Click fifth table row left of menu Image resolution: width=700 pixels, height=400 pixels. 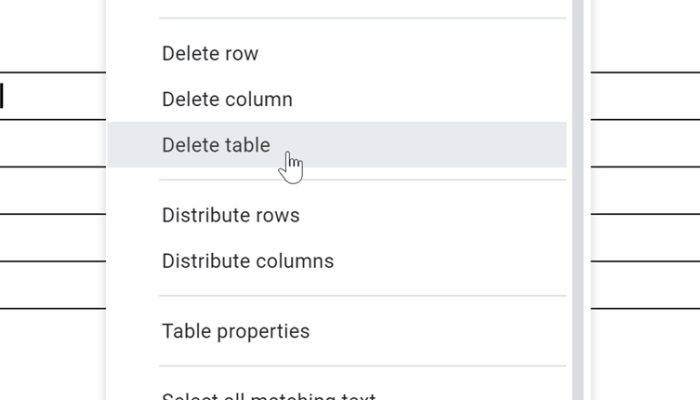tap(50, 284)
